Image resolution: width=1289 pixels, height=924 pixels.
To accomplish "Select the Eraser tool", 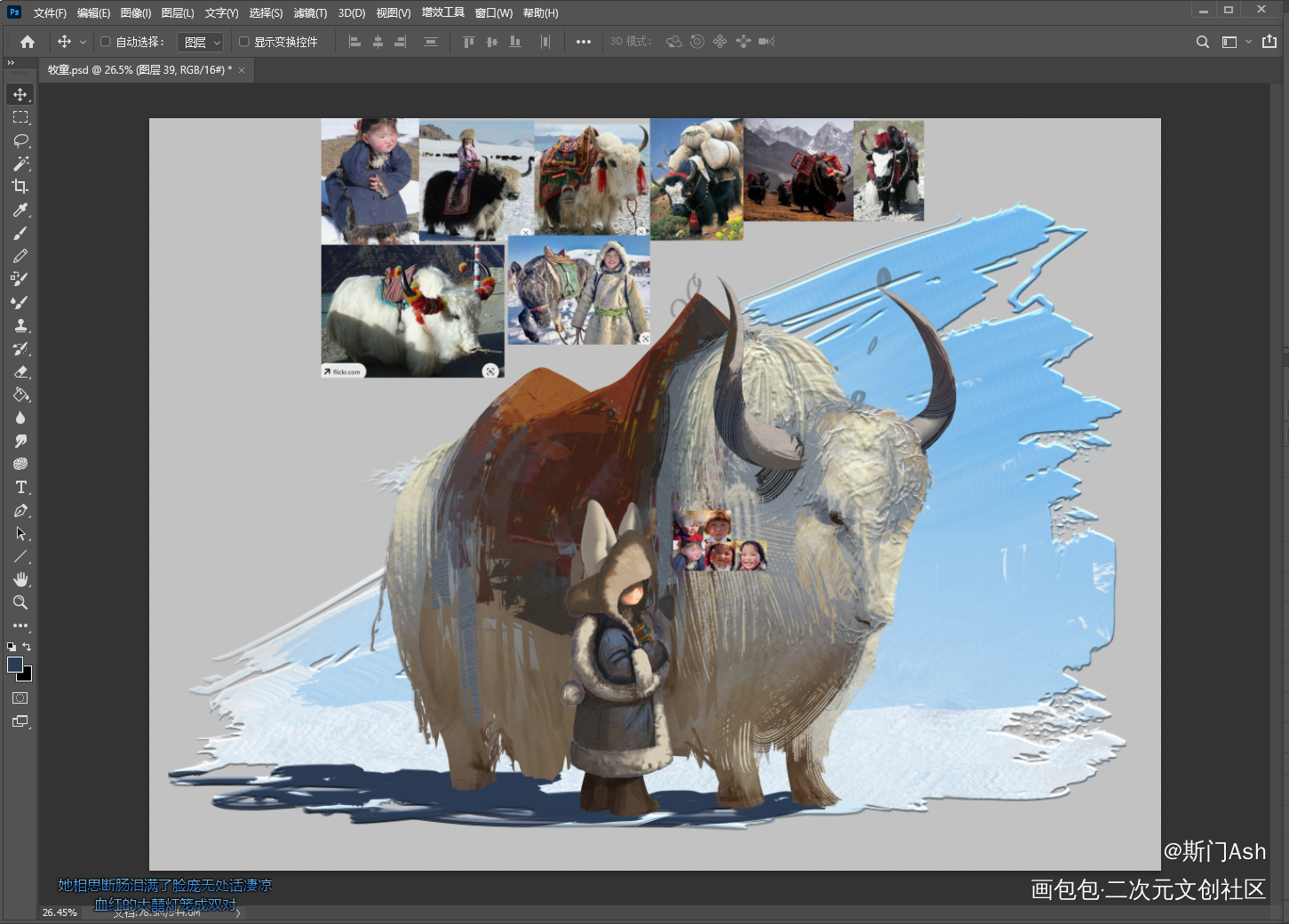I will coord(20,371).
